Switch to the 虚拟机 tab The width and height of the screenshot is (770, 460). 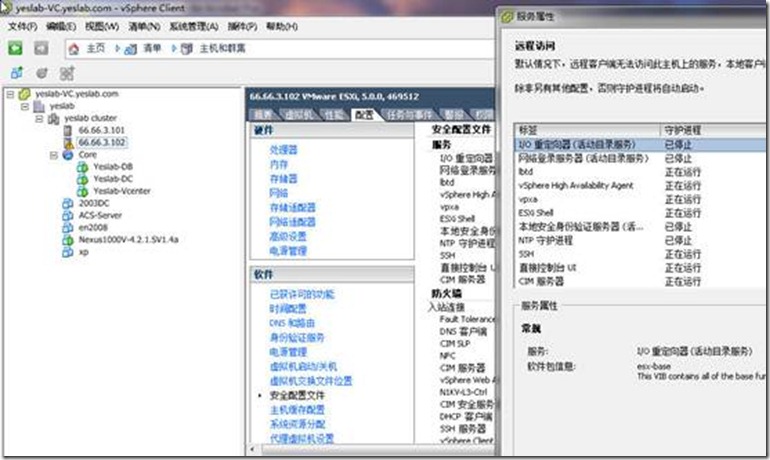[x=299, y=115]
